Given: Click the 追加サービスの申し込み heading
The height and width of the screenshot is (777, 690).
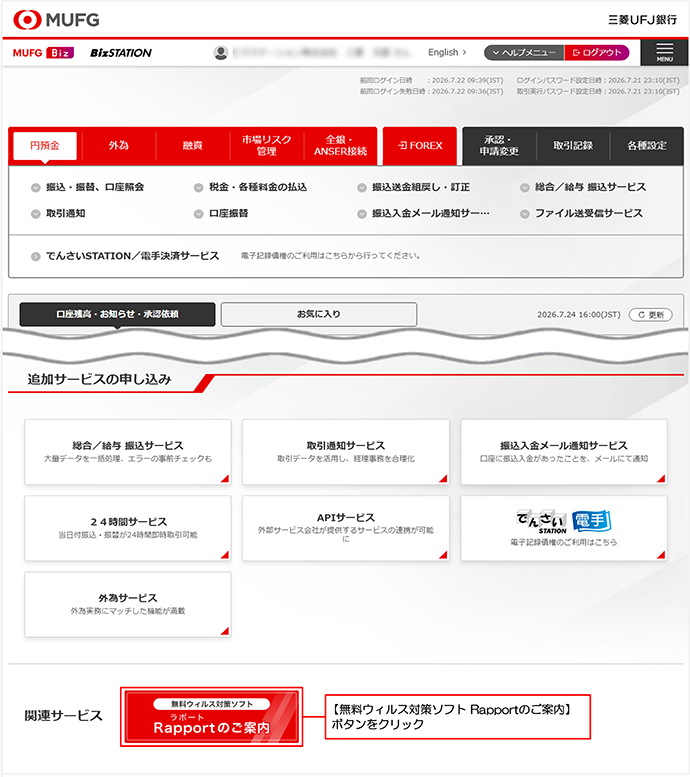Looking at the screenshot, I should tap(99, 380).
